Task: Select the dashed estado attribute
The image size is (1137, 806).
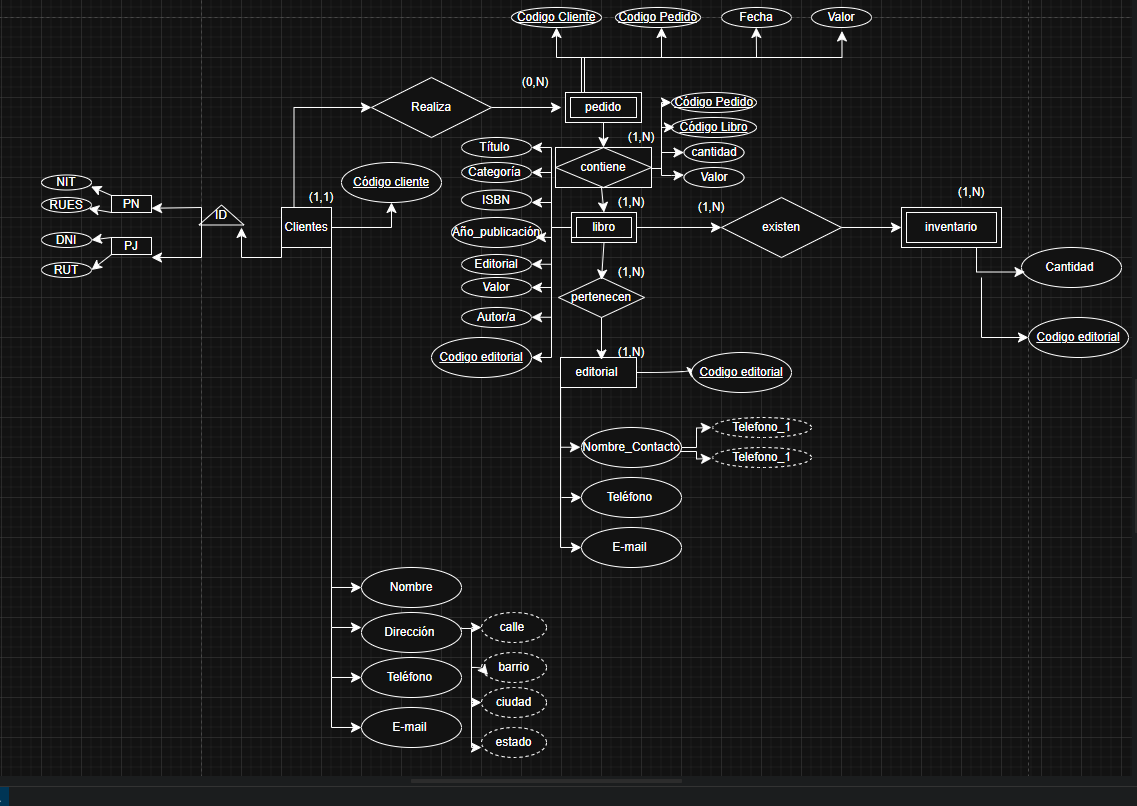Action: (x=513, y=742)
